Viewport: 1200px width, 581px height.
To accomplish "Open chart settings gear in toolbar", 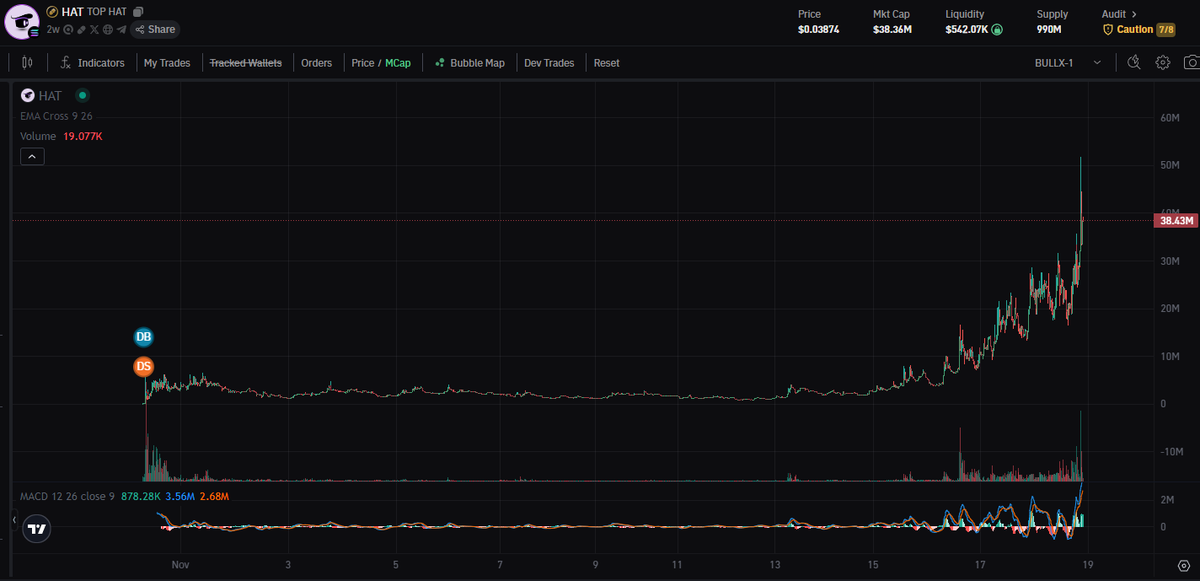I will coord(1163,62).
